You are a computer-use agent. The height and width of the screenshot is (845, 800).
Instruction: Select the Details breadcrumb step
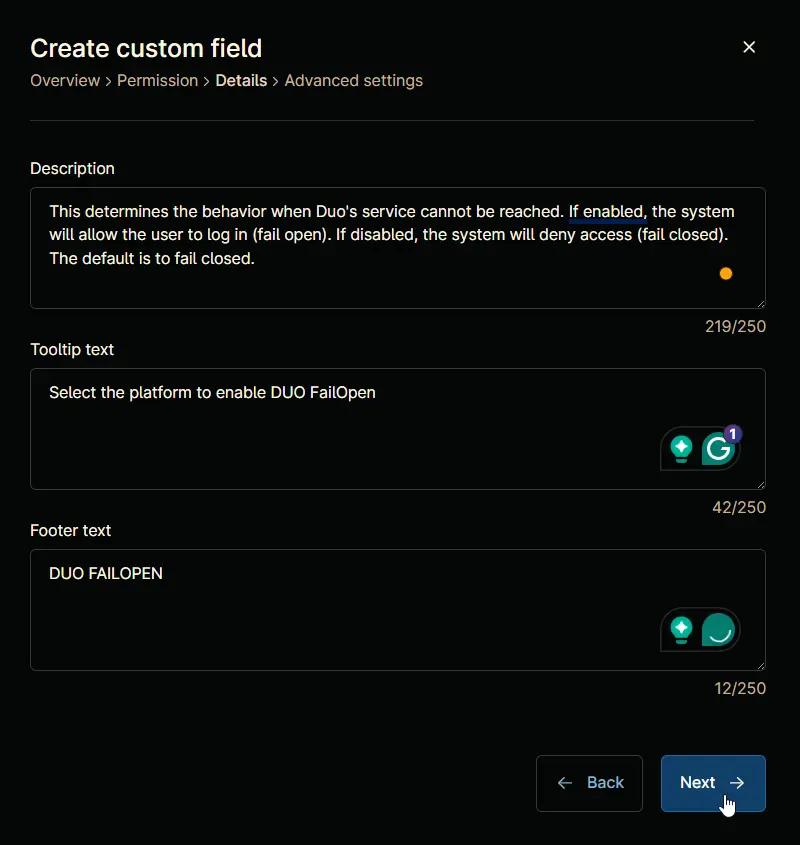click(241, 81)
